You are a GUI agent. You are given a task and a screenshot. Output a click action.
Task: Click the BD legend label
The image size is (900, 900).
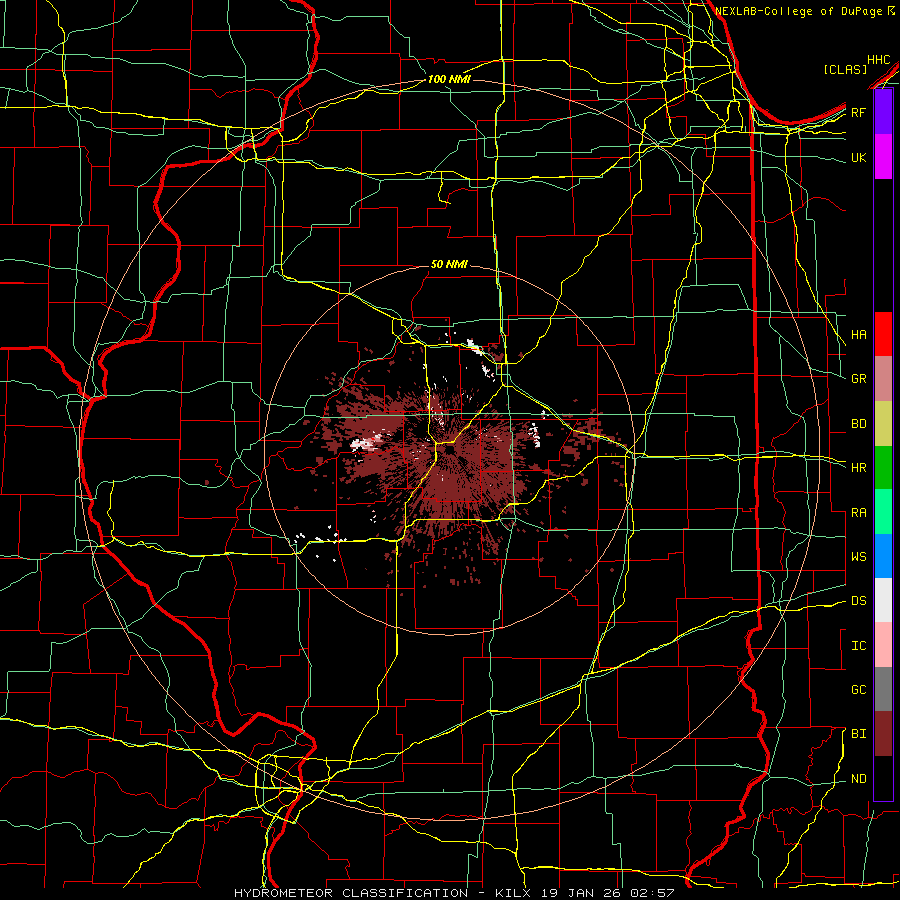coord(859,424)
